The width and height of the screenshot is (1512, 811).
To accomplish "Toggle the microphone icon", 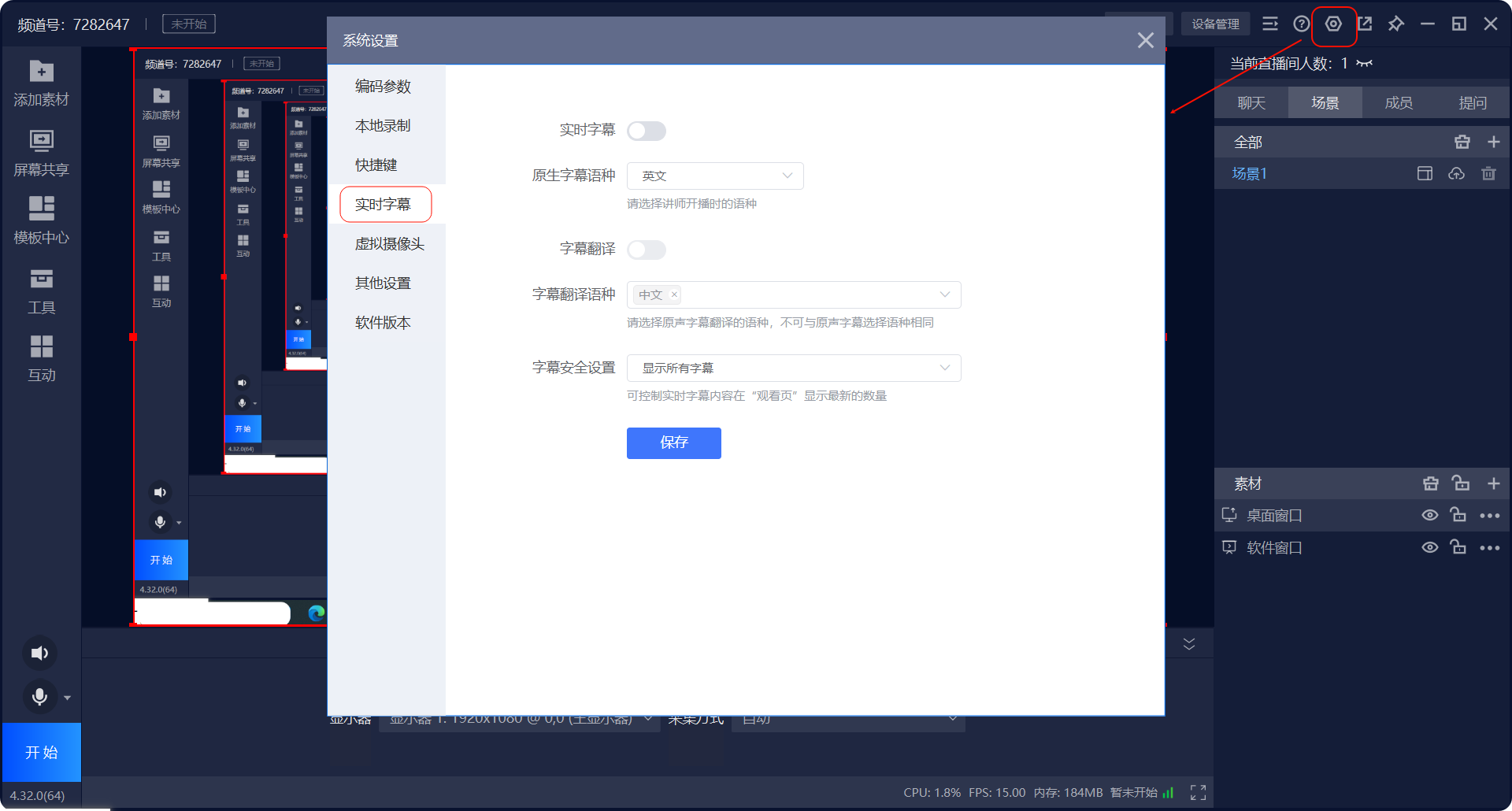I will click(39, 697).
